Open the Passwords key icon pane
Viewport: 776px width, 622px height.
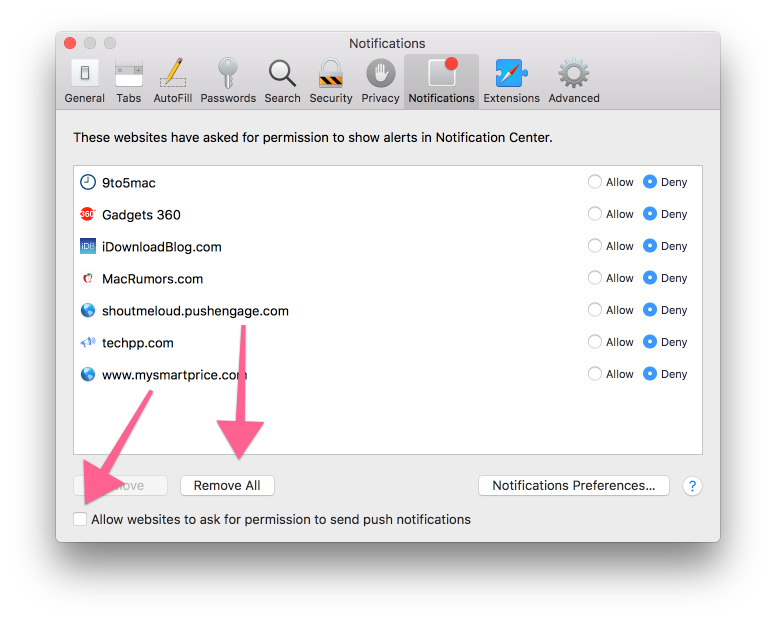click(x=228, y=82)
